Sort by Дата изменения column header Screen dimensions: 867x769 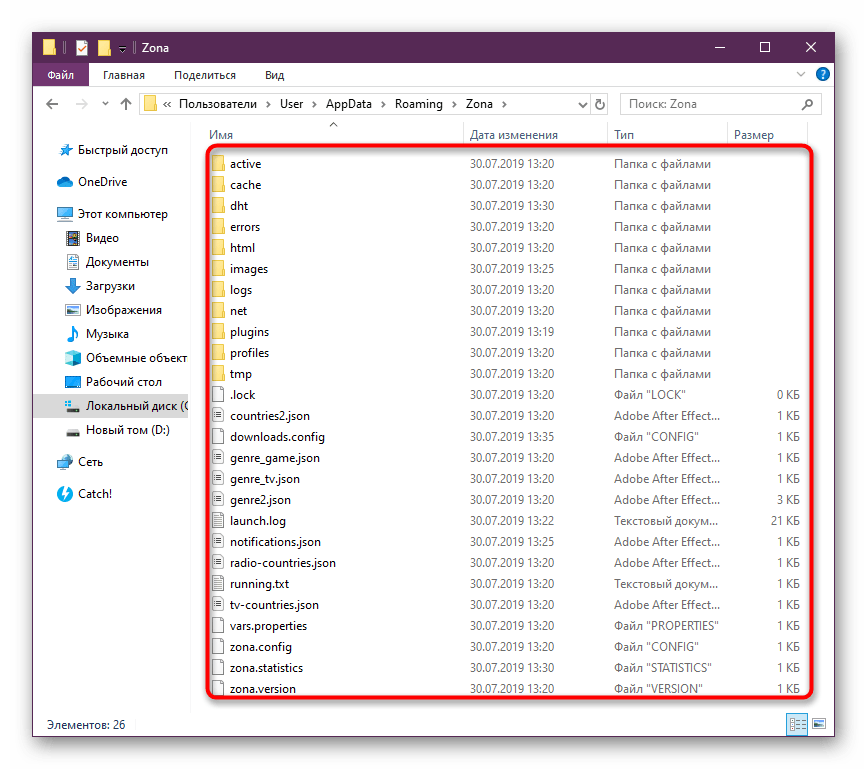click(x=514, y=135)
